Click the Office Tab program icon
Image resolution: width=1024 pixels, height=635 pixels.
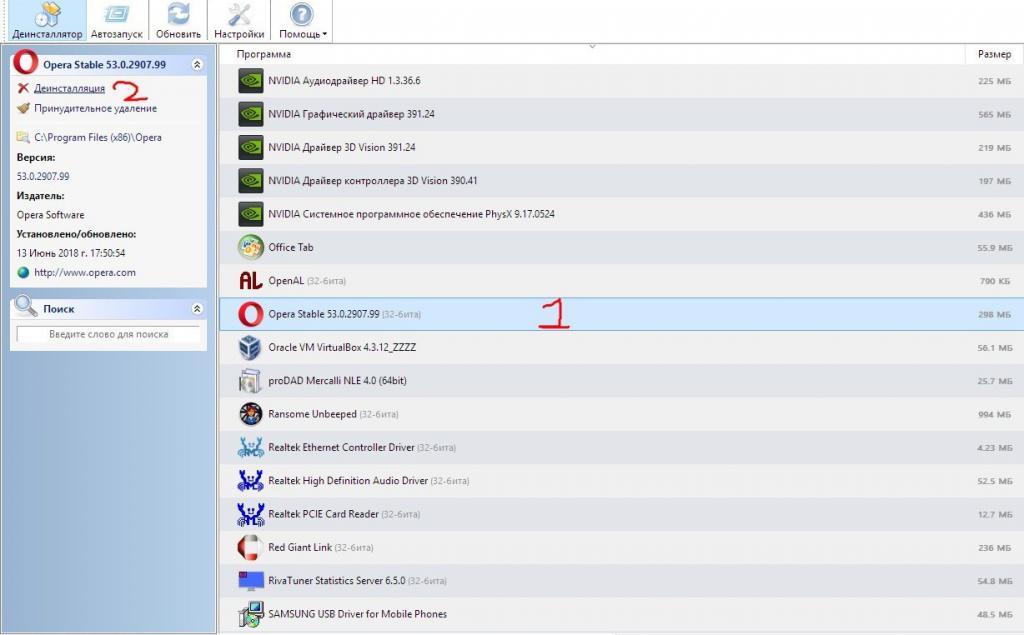[251, 248]
